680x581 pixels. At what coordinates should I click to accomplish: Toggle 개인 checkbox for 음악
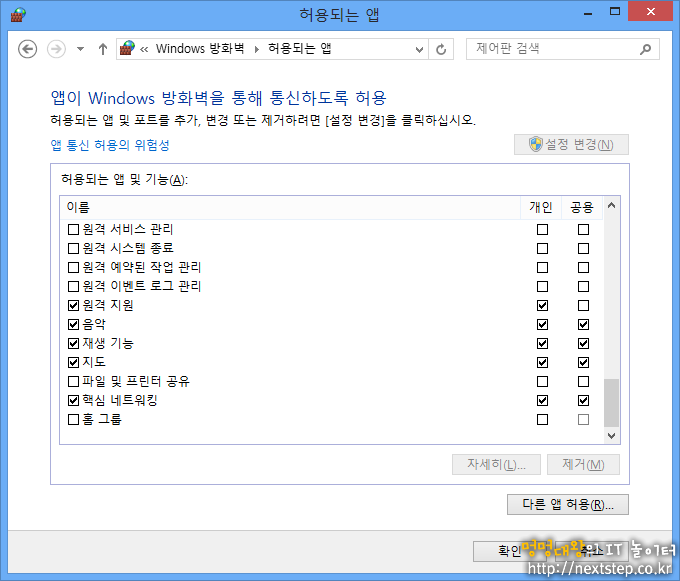point(542,324)
